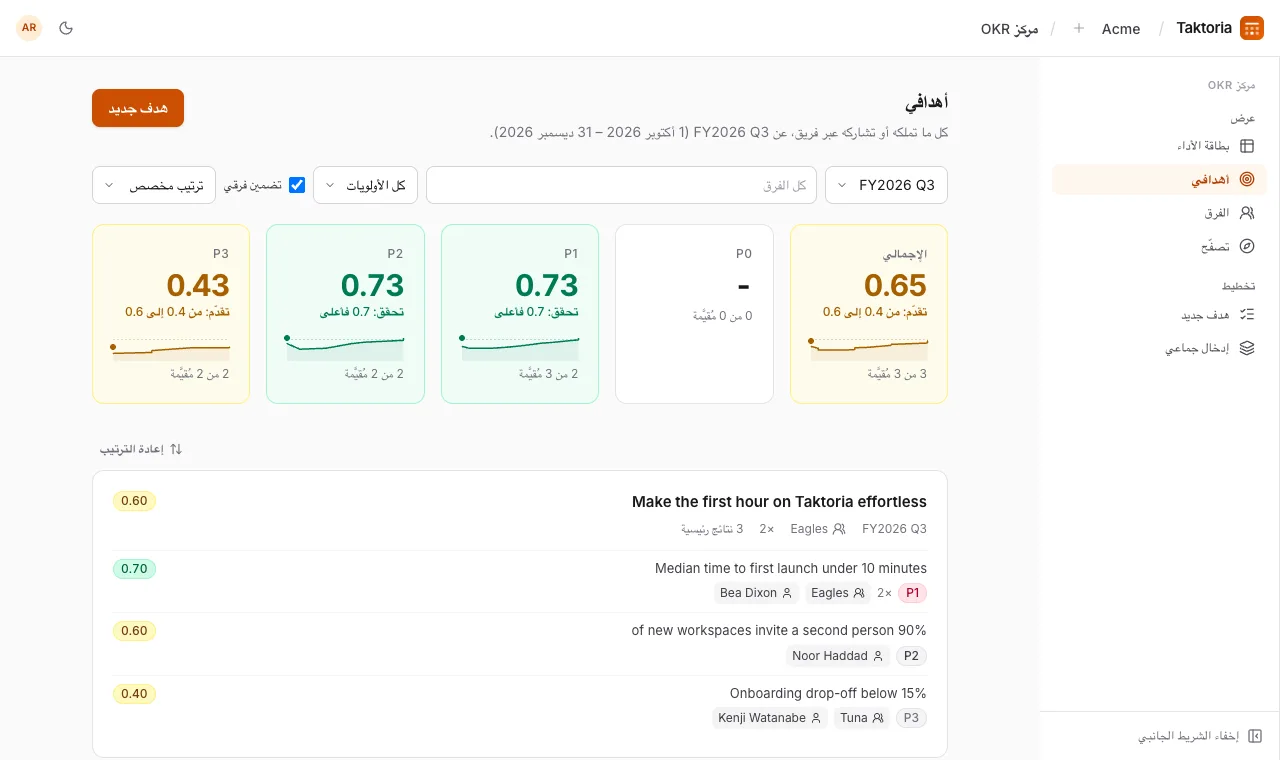1280x760 pixels.
Task: Click the هدف جديد checklist icon in sidebar
Action: (1247, 315)
